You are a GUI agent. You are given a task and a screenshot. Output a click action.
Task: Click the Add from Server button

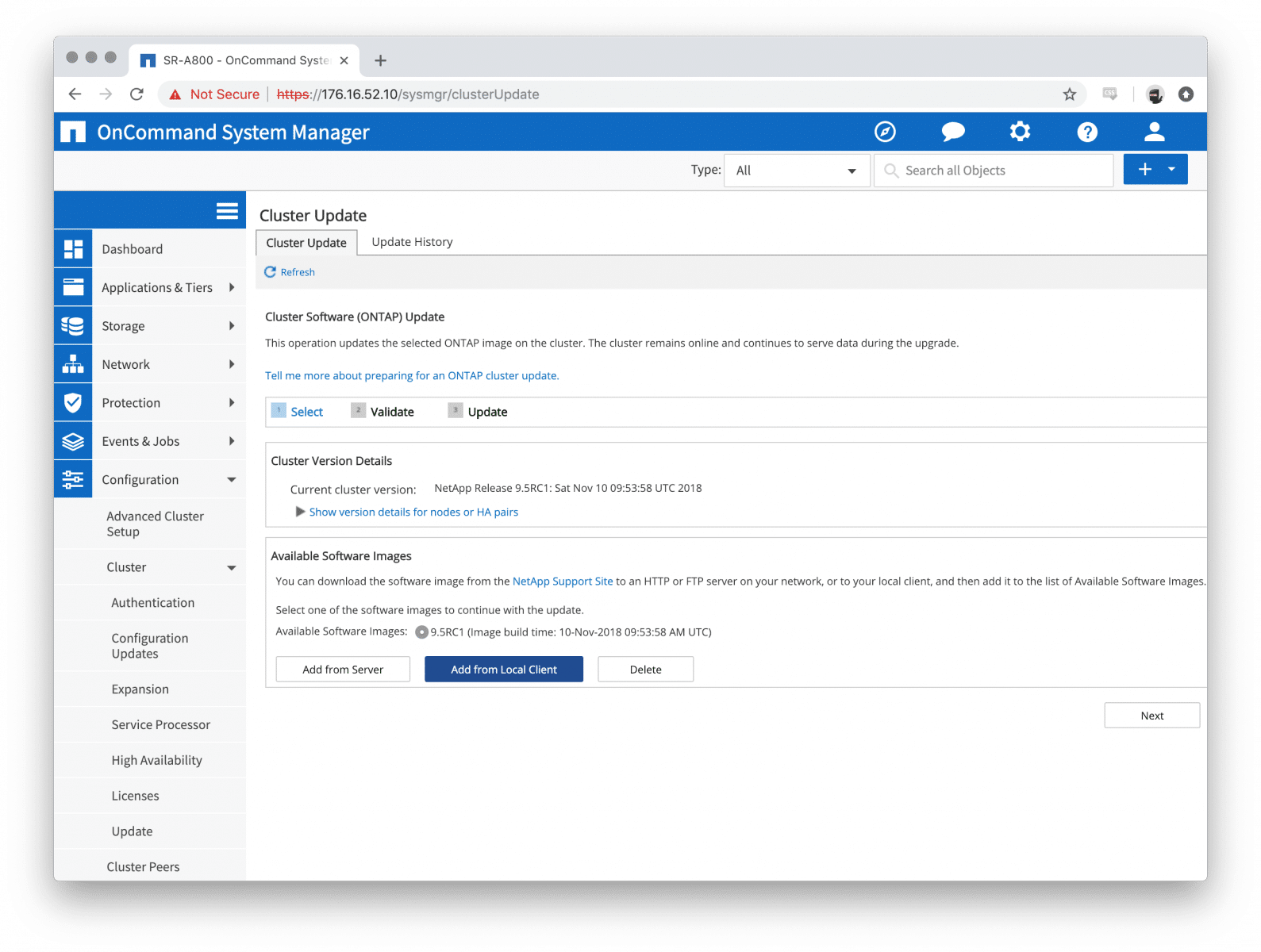tap(343, 670)
